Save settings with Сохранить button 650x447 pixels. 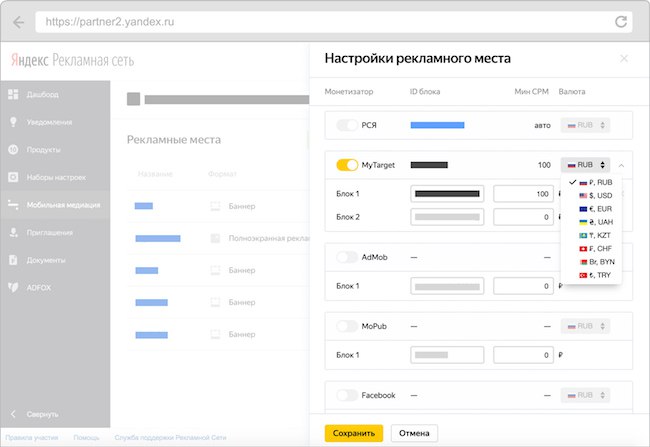tap(354, 433)
